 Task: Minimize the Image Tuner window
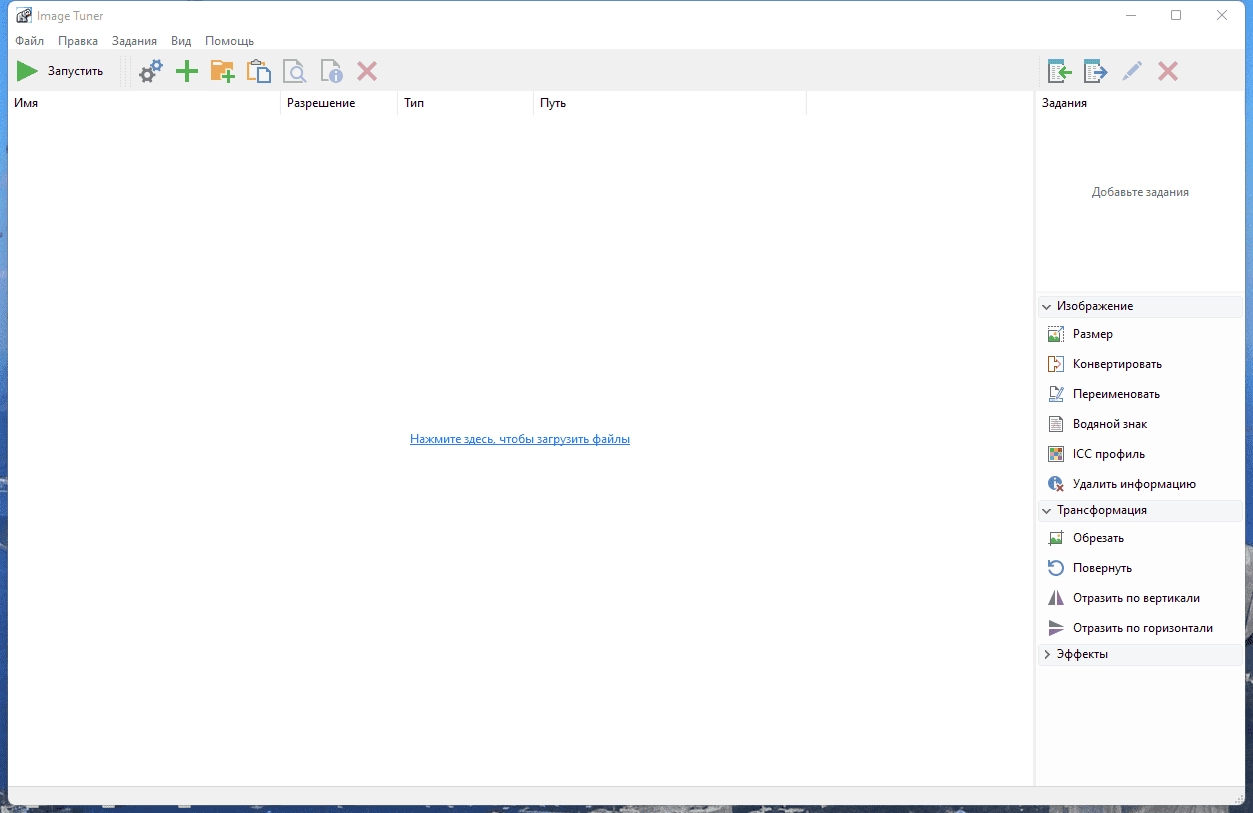pyautogui.click(x=1130, y=15)
